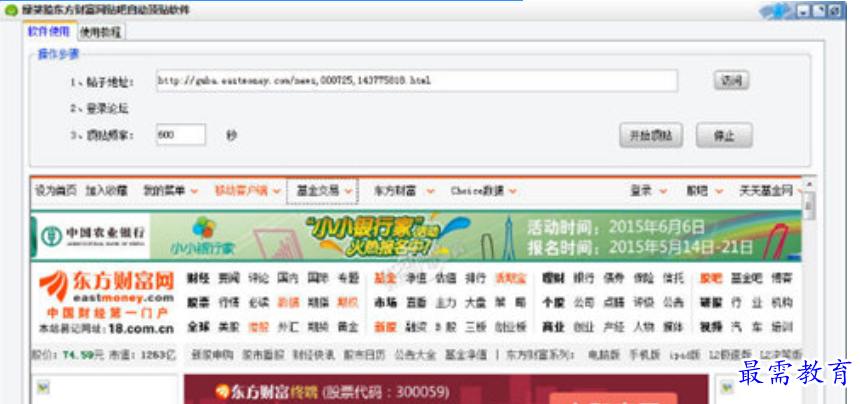Open the 视频 link

(711, 327)
